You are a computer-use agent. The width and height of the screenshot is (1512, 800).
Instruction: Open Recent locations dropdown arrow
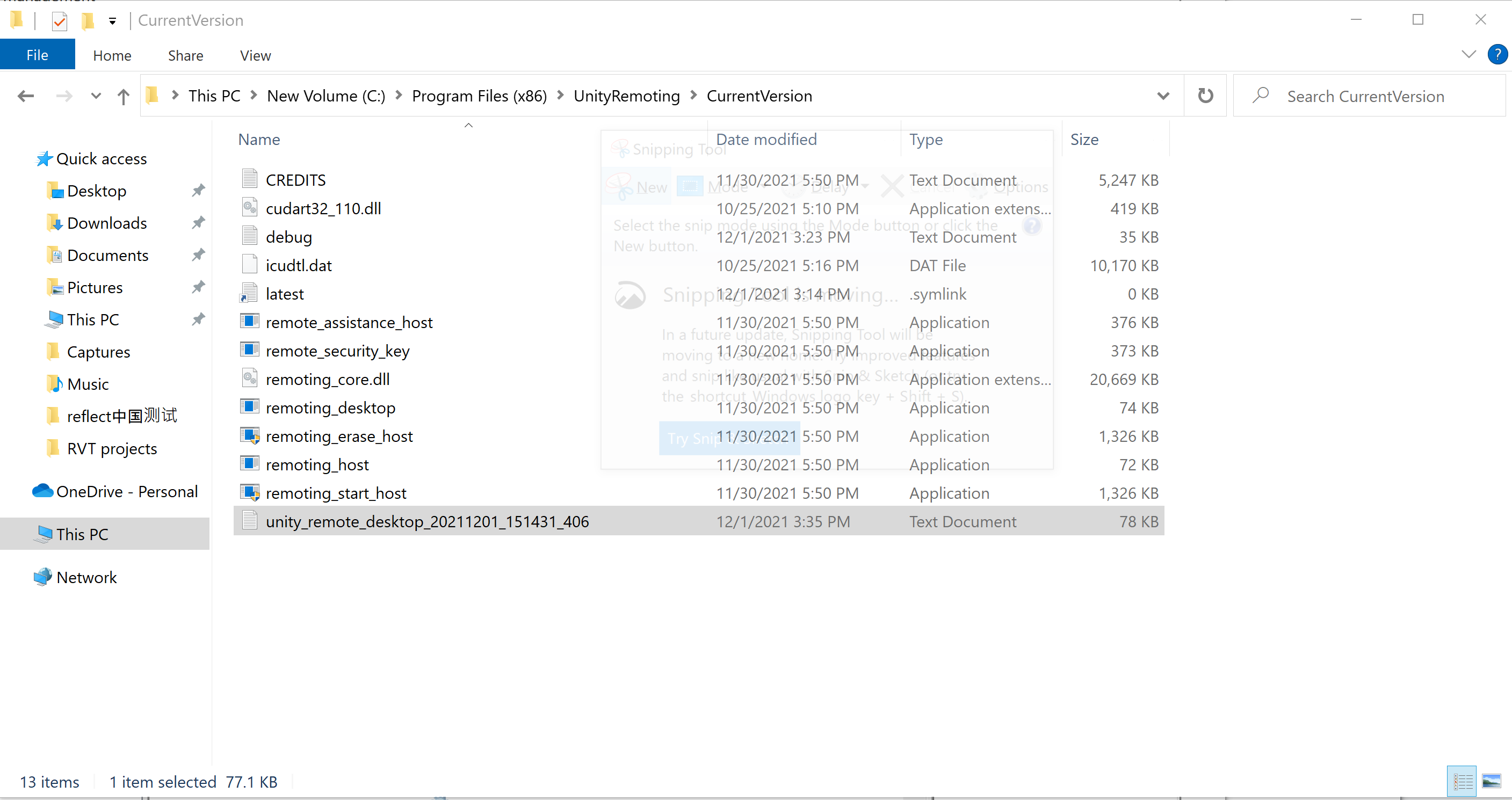96,96
